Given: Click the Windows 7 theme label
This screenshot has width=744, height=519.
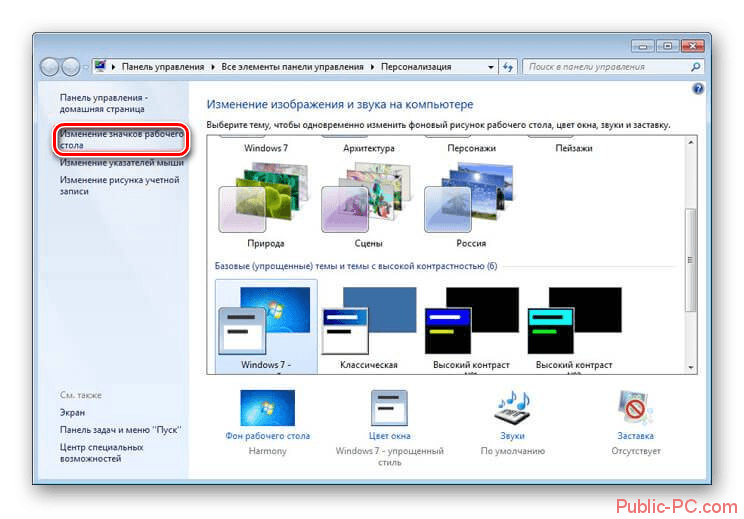Looking at the screenshot, I should coord(266,148).
